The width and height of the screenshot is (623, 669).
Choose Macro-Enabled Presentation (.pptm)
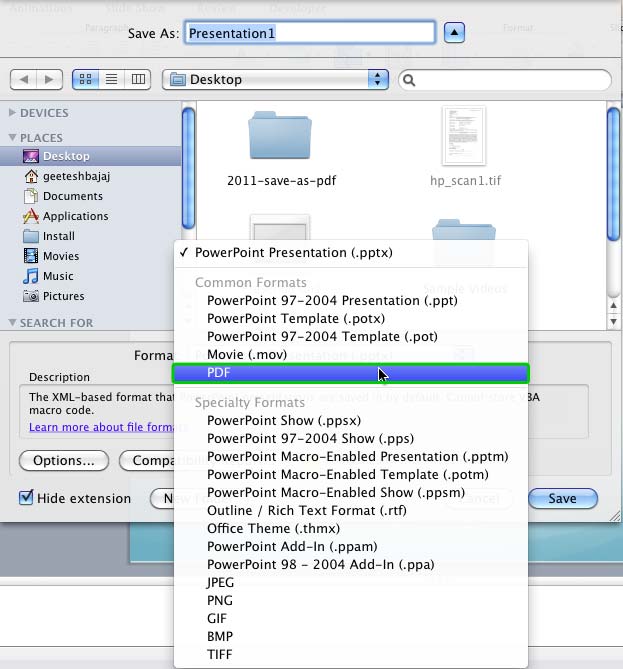coord(351,457)
